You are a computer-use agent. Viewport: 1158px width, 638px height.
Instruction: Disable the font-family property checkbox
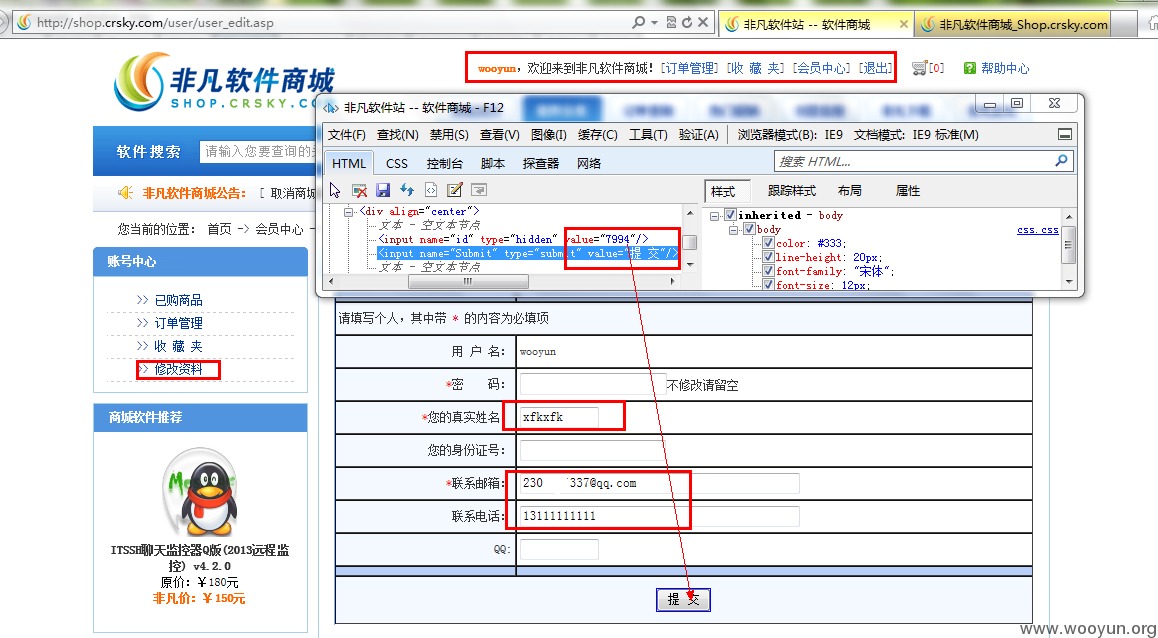point(768,271)
